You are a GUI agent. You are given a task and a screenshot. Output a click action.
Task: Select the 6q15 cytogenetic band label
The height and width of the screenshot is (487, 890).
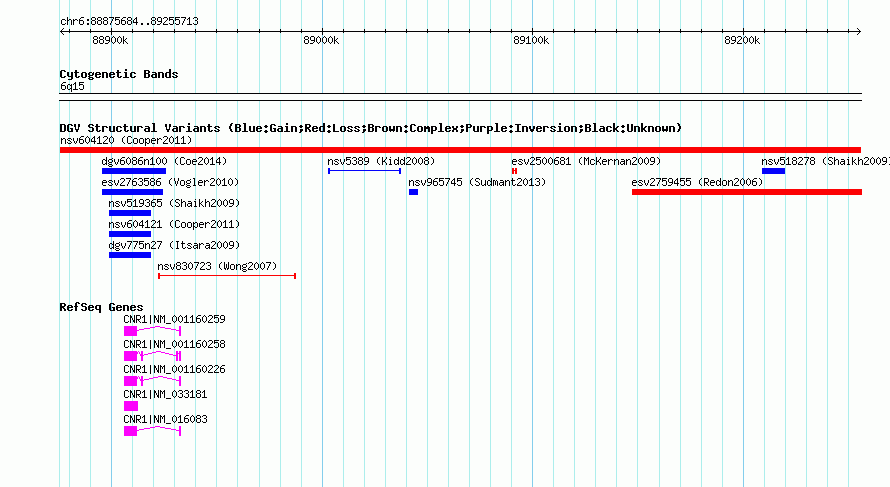tap(72, 86)
